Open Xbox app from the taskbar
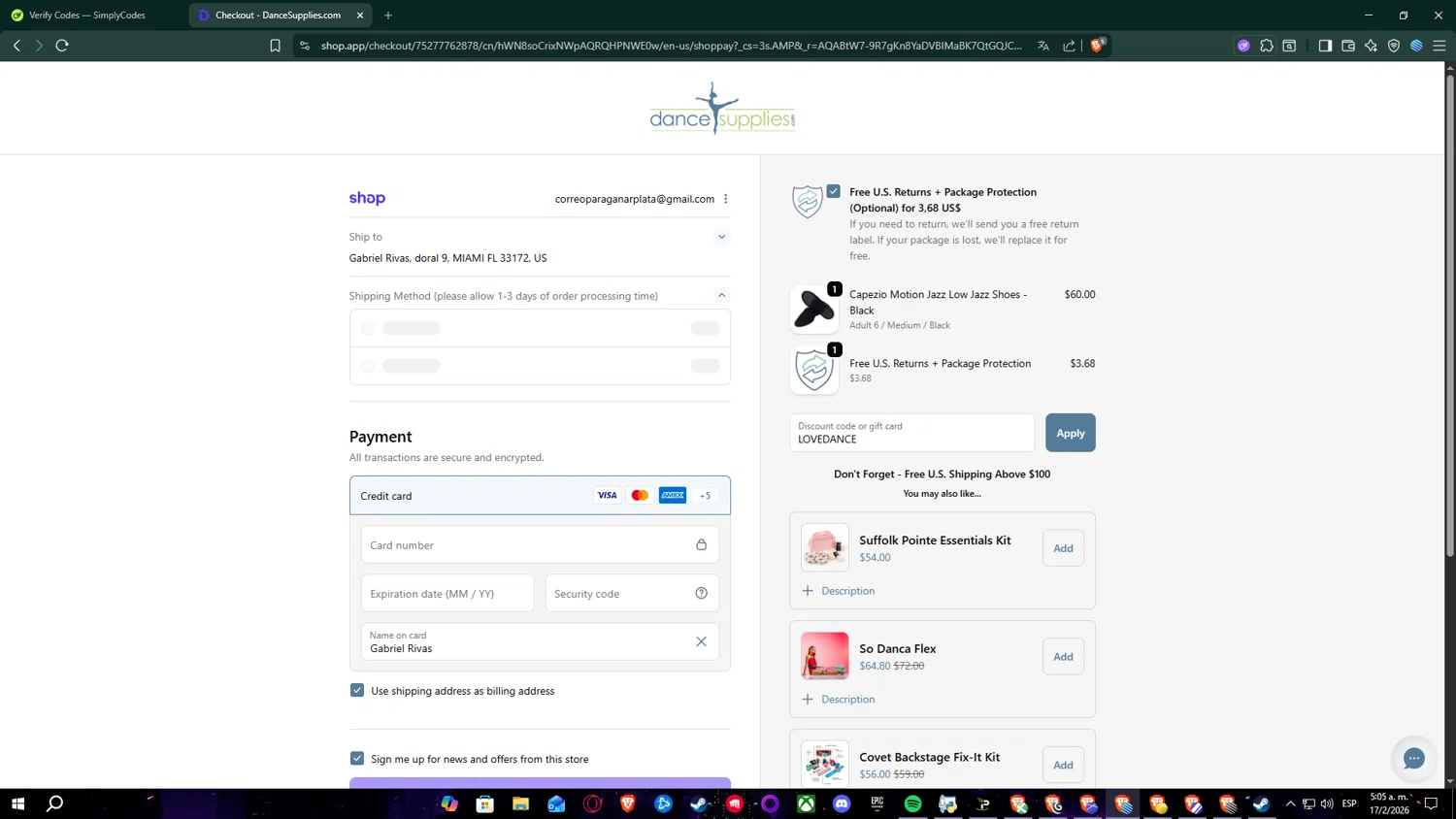This screenshot has height=819, width=1456. (806, 803)
